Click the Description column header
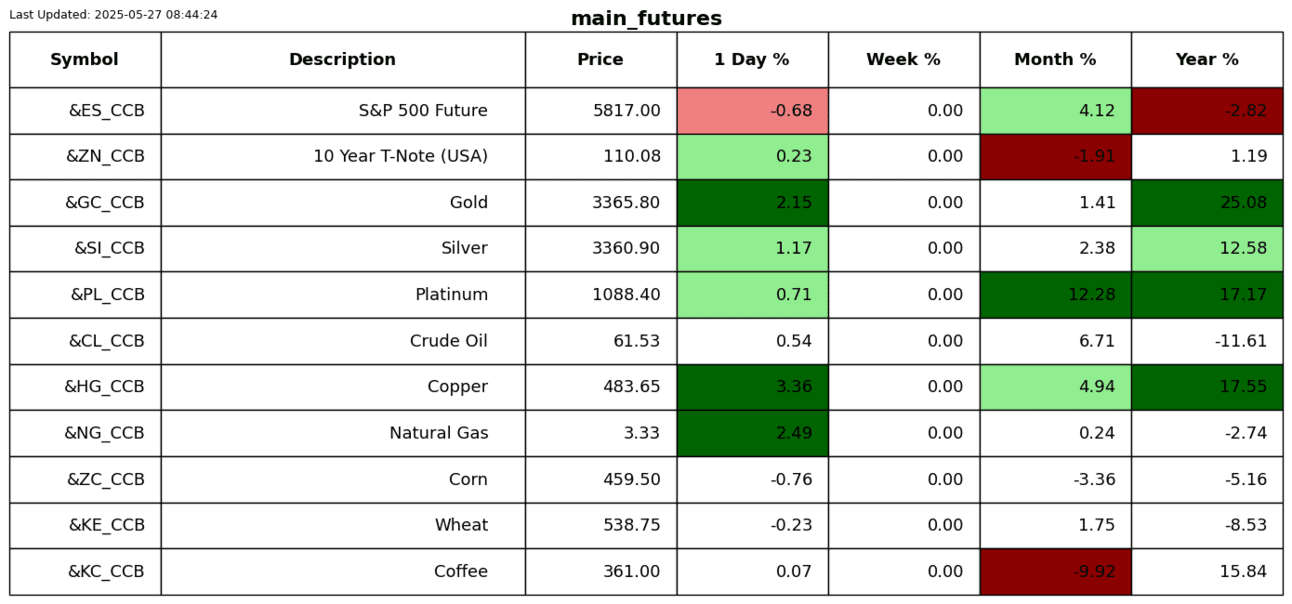Image resolution: width=1292 pixels, height=604 pixels. click(342, 60)
